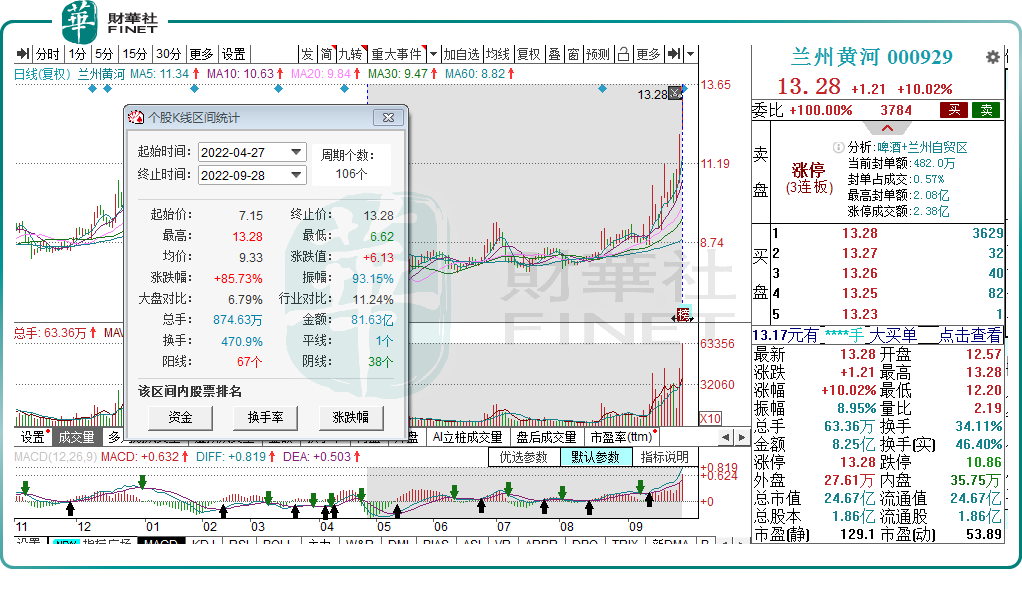
Task: Toggle the 均线 moving averages display
Action: (494, 56)
